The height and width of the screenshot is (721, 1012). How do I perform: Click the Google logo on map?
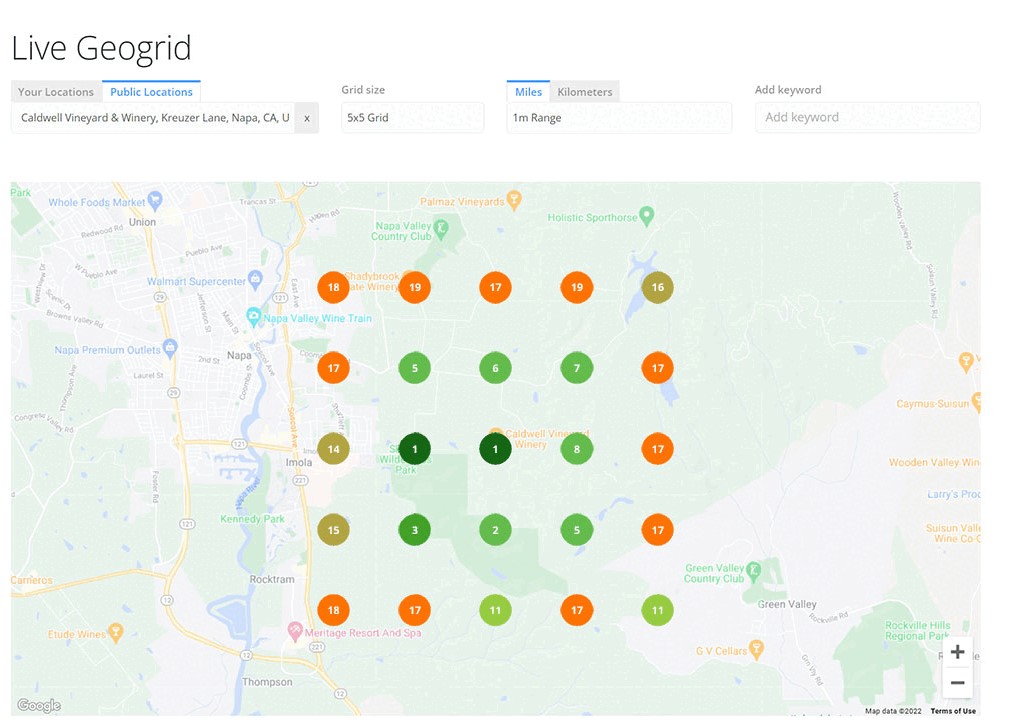click(39, 706)
